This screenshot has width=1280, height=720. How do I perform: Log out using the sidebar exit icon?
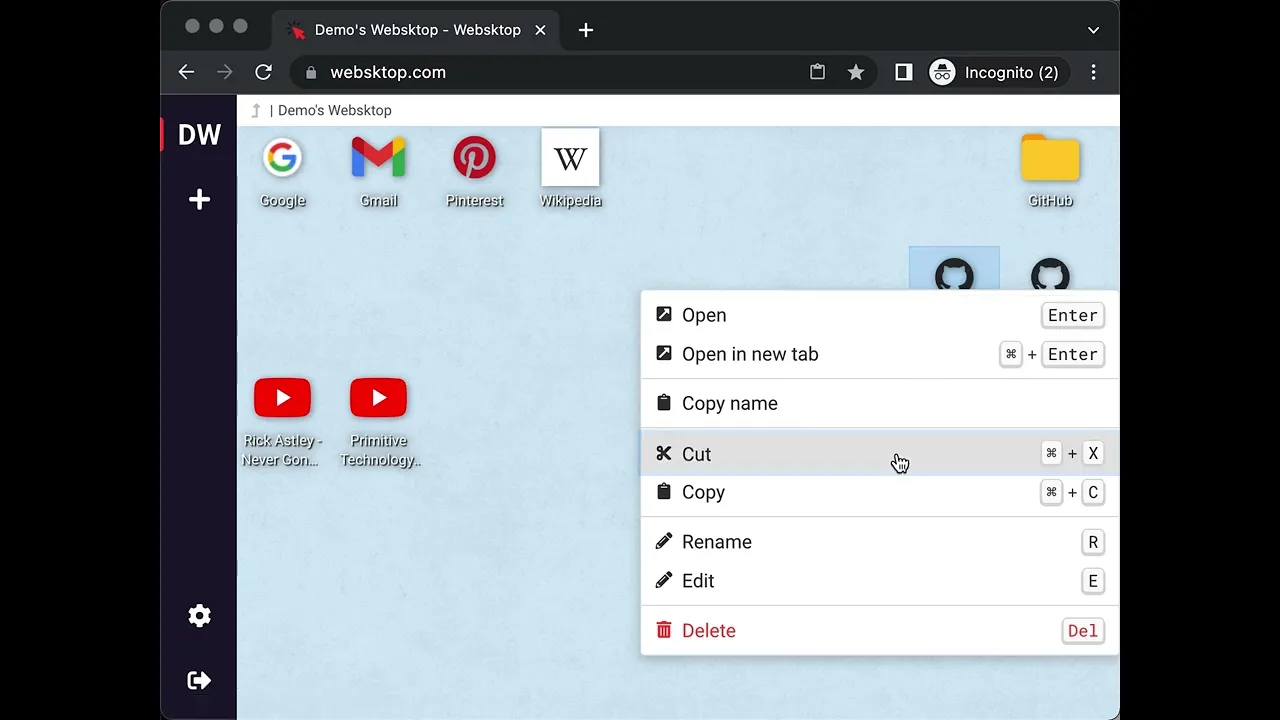199,681
